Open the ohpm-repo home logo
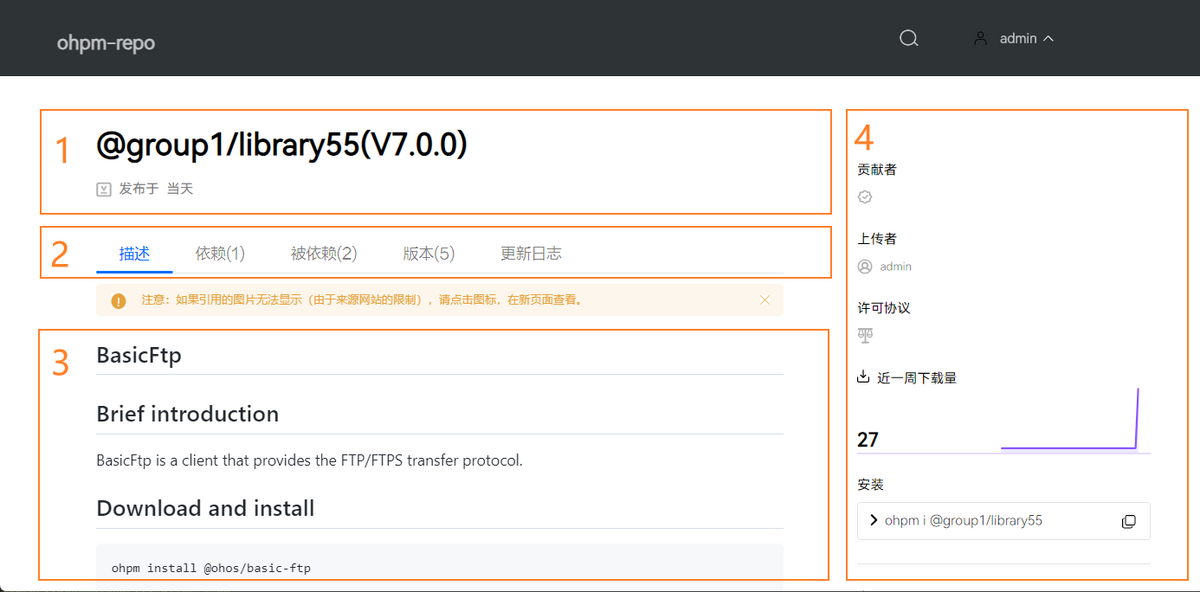This screenshot has width=1200, height=592. (x=106, y=43)
